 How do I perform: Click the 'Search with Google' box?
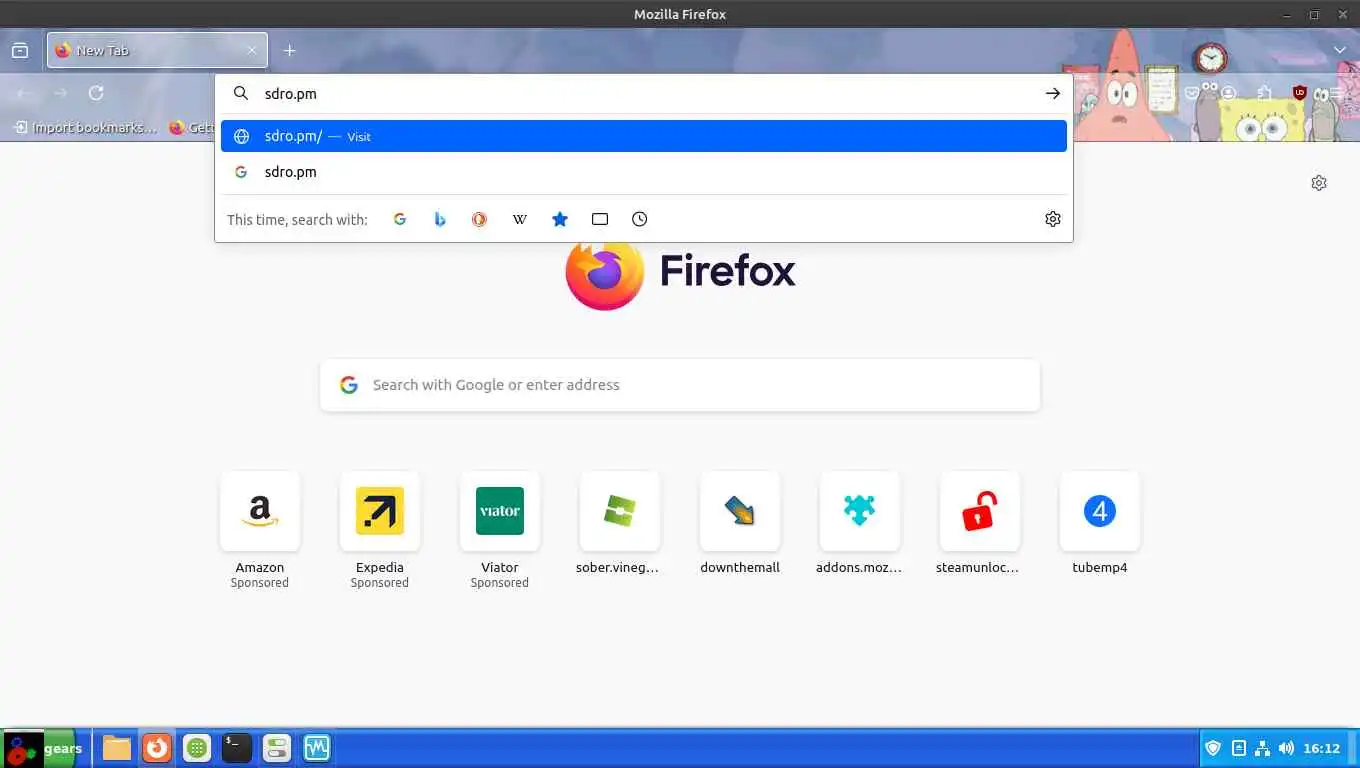pos(680,385)
